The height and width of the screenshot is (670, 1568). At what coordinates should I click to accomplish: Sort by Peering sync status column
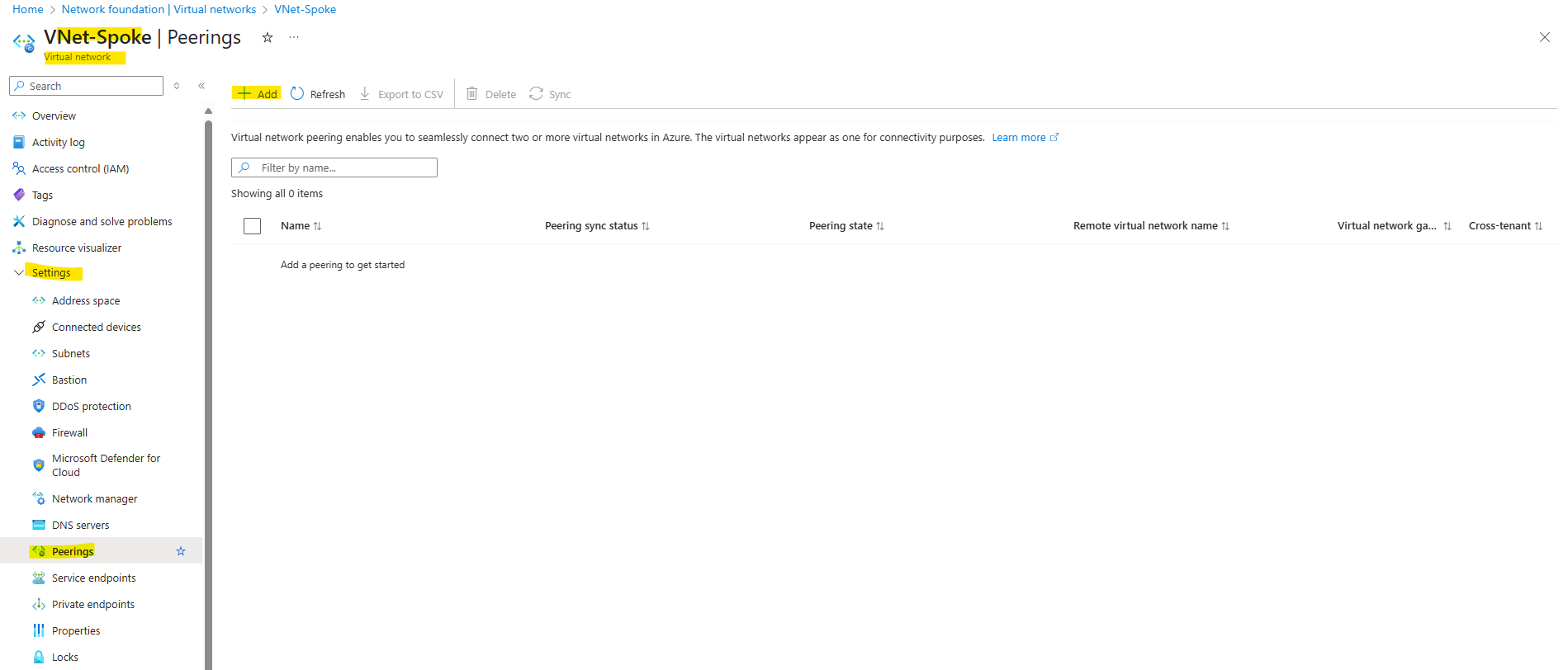click(598, 226)
